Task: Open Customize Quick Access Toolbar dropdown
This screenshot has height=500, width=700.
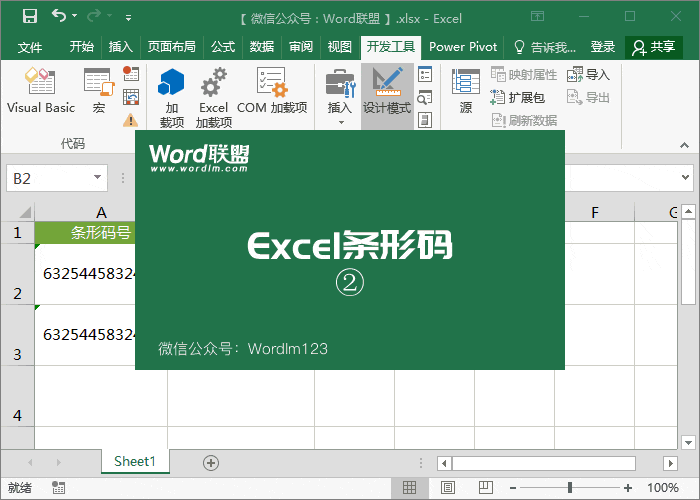Action: pyautogui.click(x=128, y=18)
